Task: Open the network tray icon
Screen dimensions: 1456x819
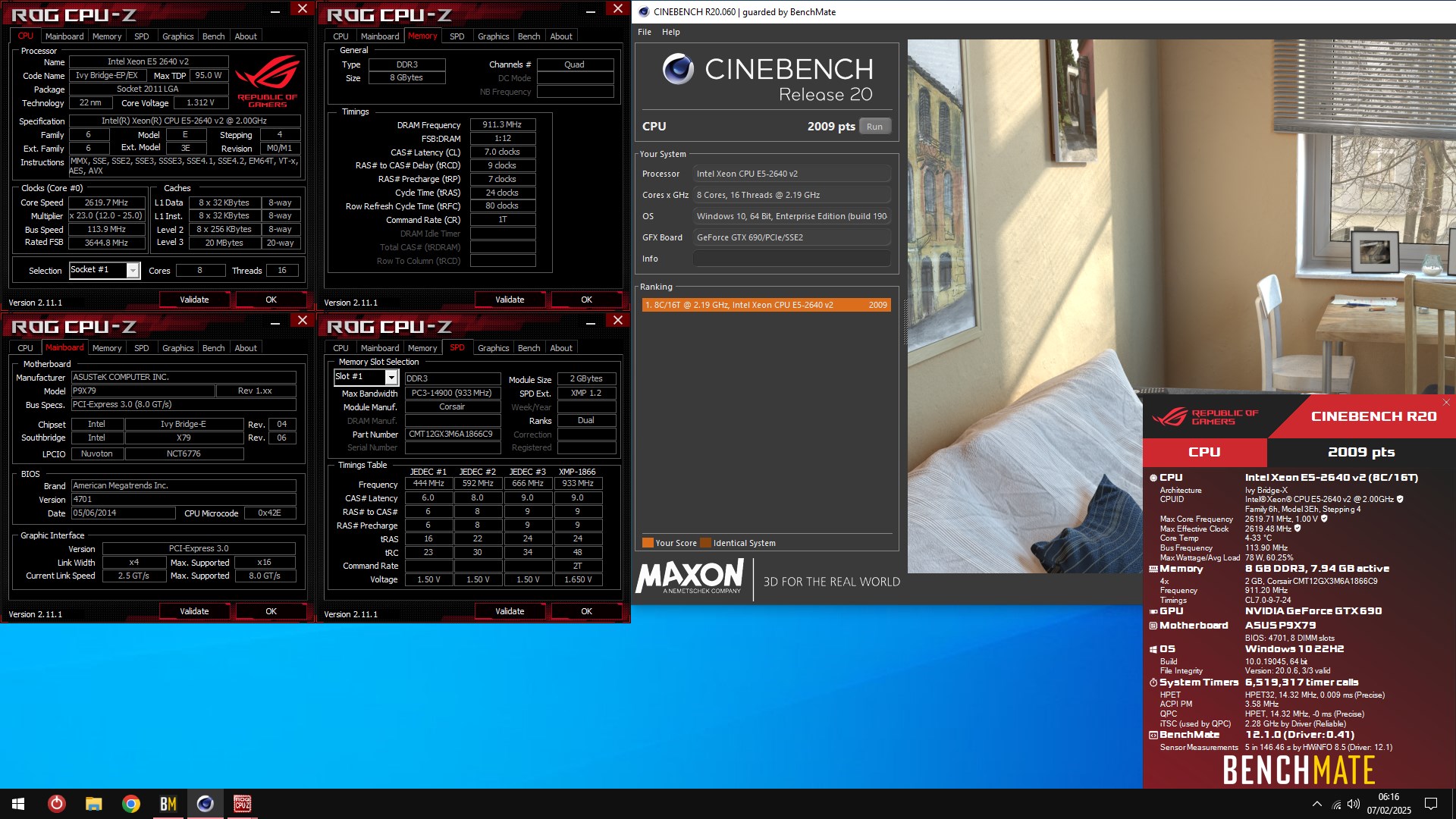Action: (1336, 805)
